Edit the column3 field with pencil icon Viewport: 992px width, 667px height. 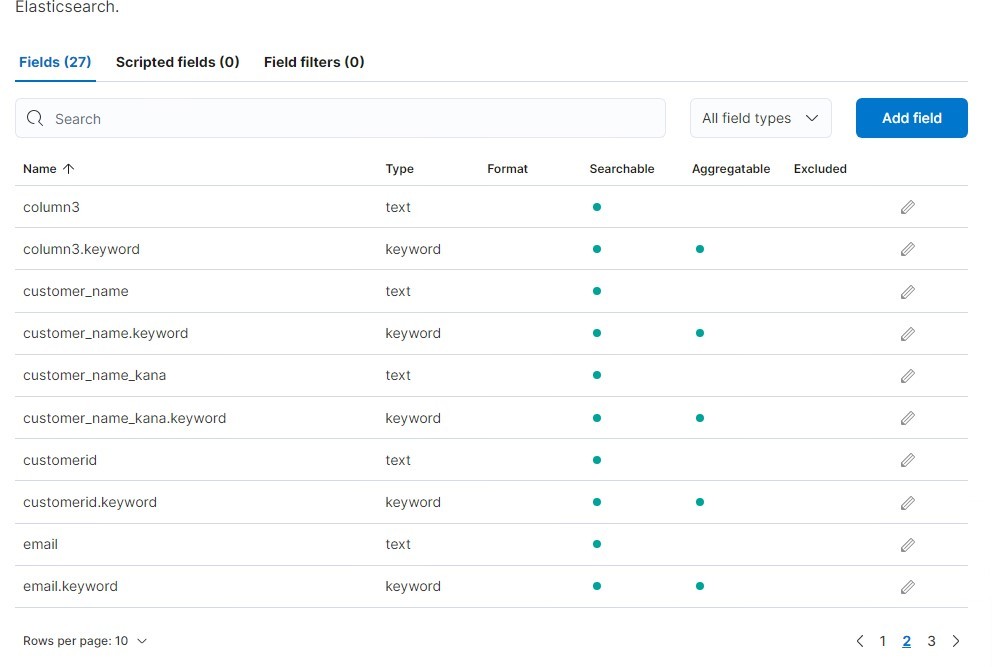[x=907, y=207]
